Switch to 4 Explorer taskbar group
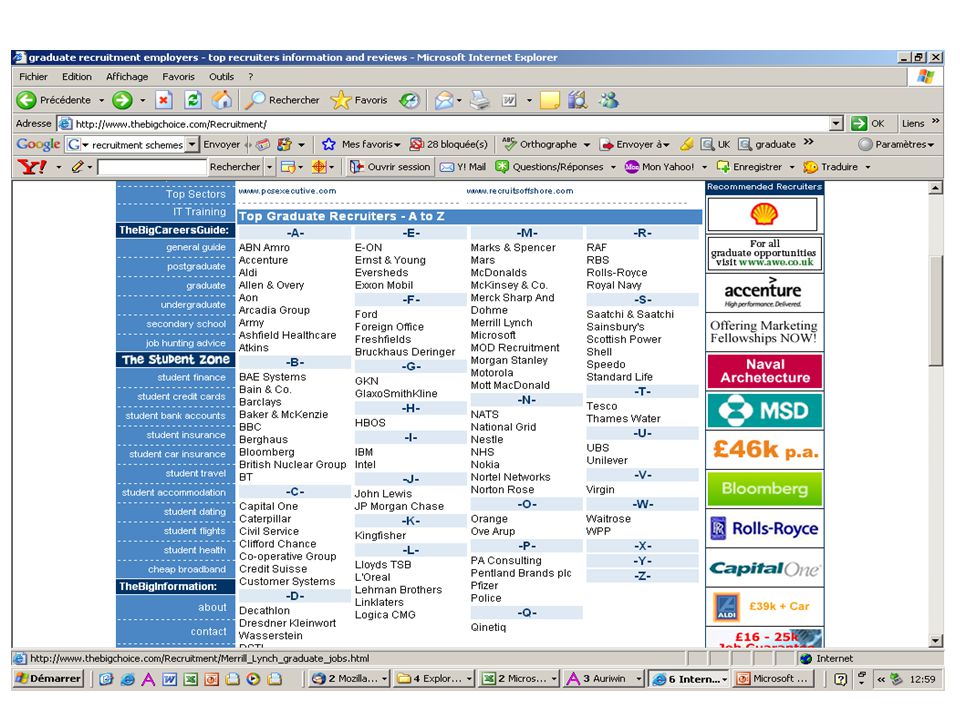Viewport: 960px width, 720px height. 434,678
